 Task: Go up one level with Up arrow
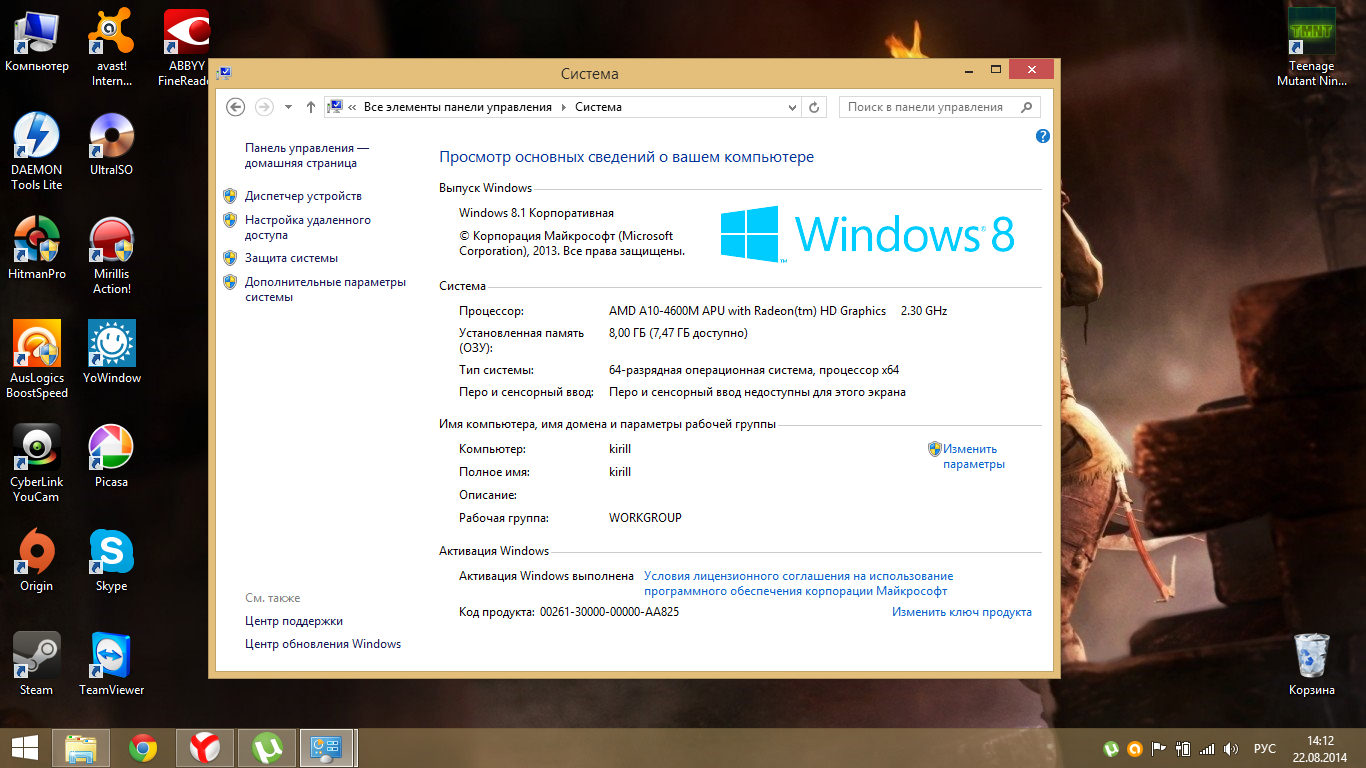click(311, 107)
